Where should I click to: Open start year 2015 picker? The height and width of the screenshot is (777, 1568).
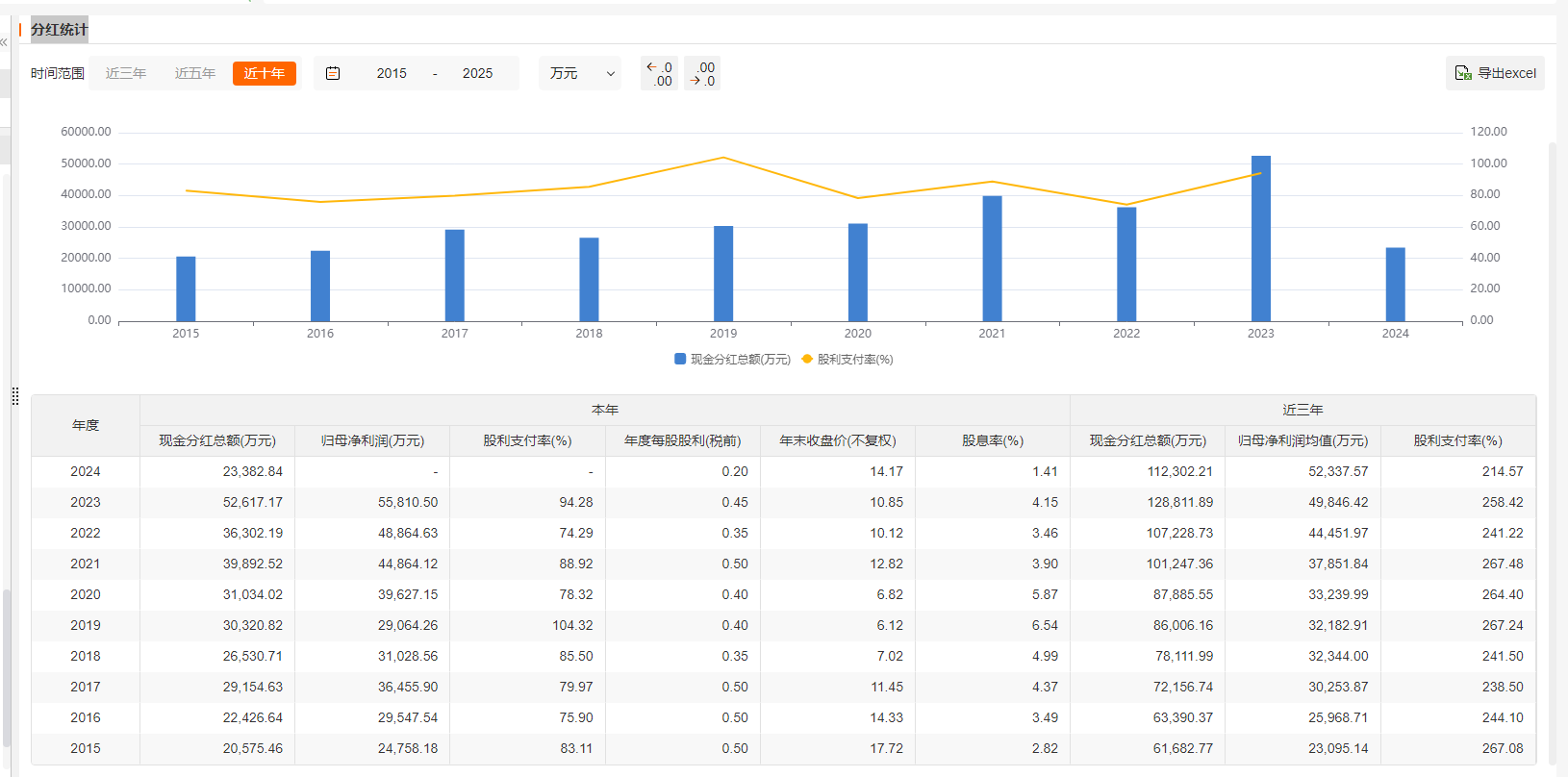(x=392, y=73)
